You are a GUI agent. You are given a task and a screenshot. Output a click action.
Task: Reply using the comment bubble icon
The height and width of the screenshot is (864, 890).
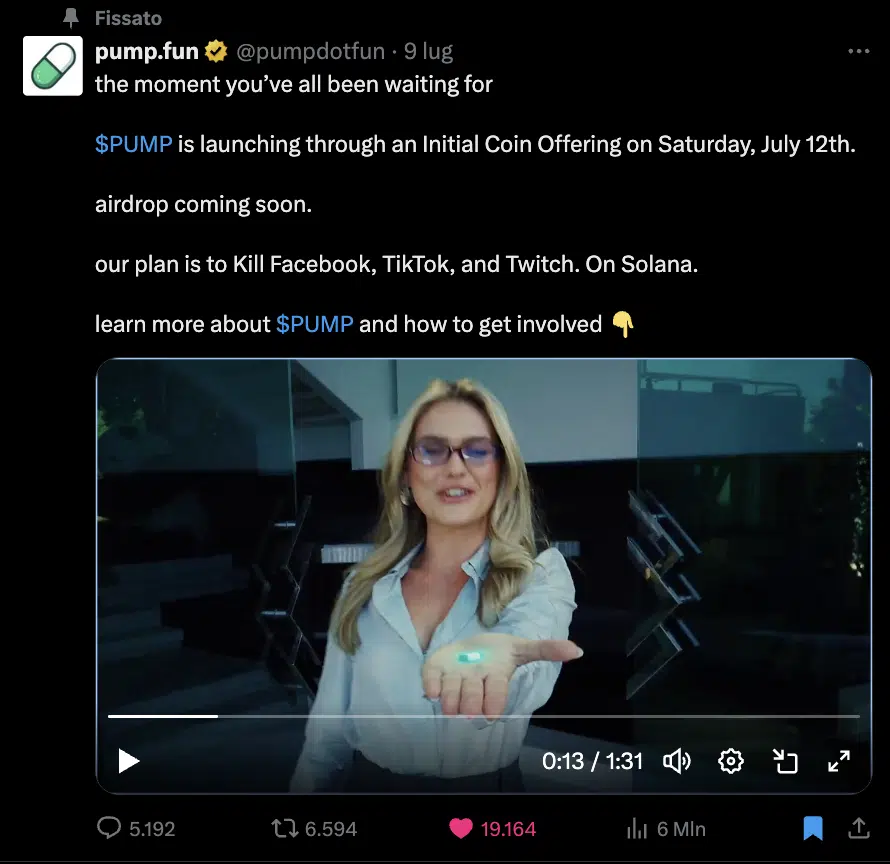click(x=109, y=828)
